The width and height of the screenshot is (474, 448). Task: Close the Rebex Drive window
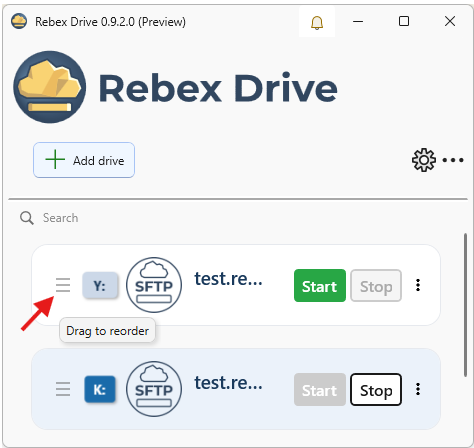pos(450,21)
